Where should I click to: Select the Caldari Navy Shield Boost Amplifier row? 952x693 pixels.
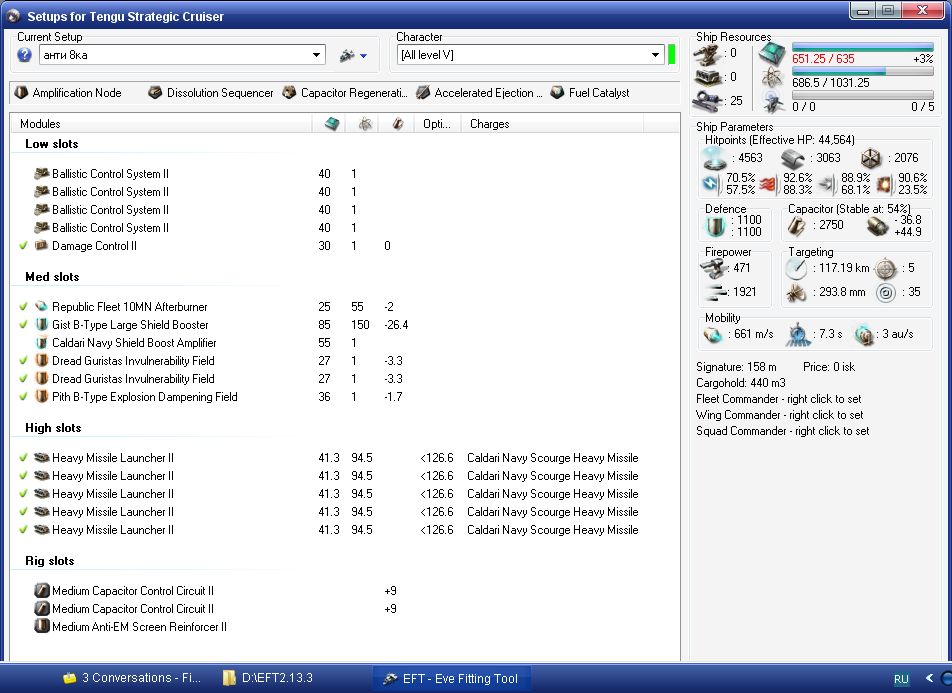344,343
